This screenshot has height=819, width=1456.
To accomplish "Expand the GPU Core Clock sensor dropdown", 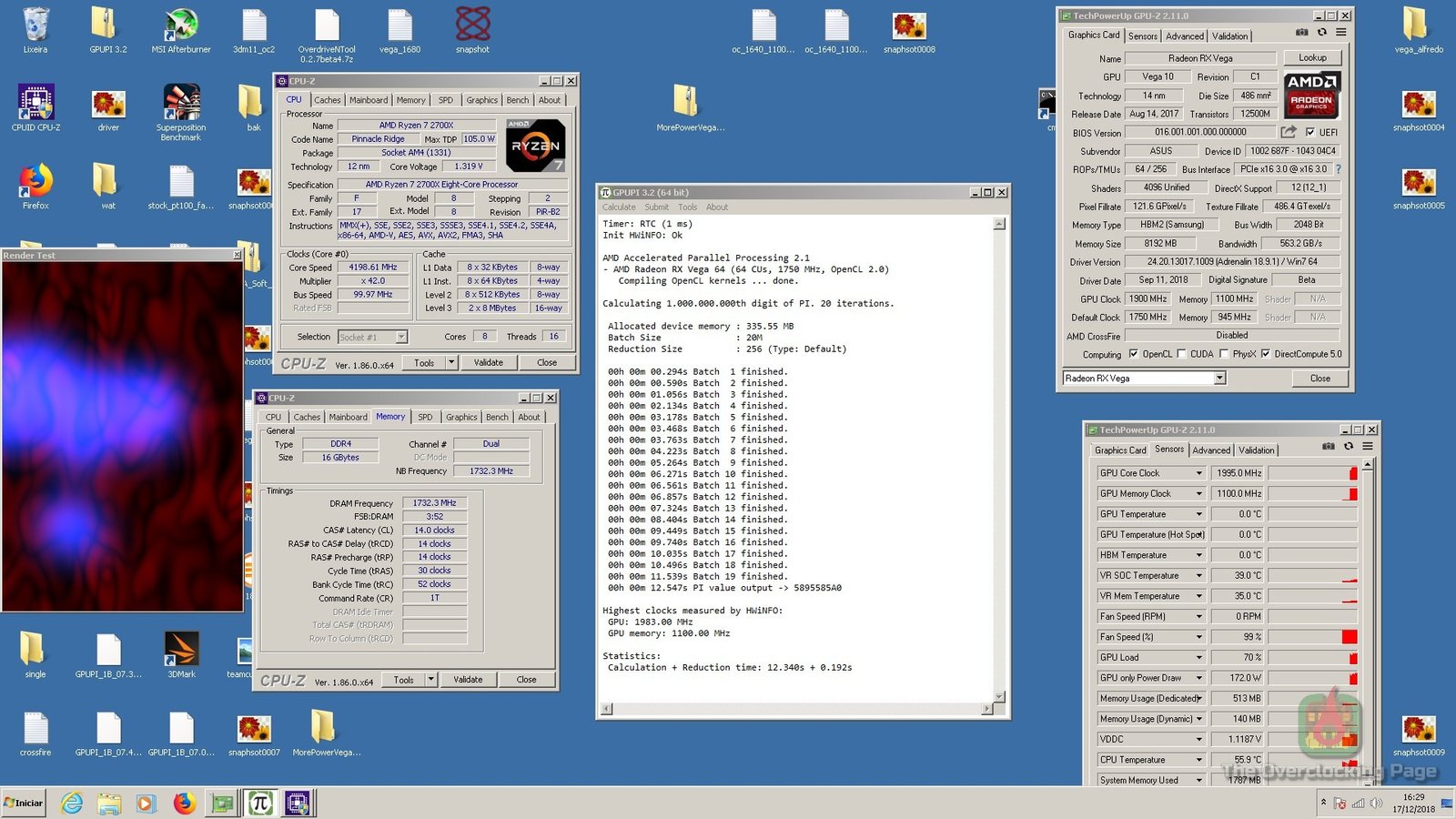I will coord(1198,473).
